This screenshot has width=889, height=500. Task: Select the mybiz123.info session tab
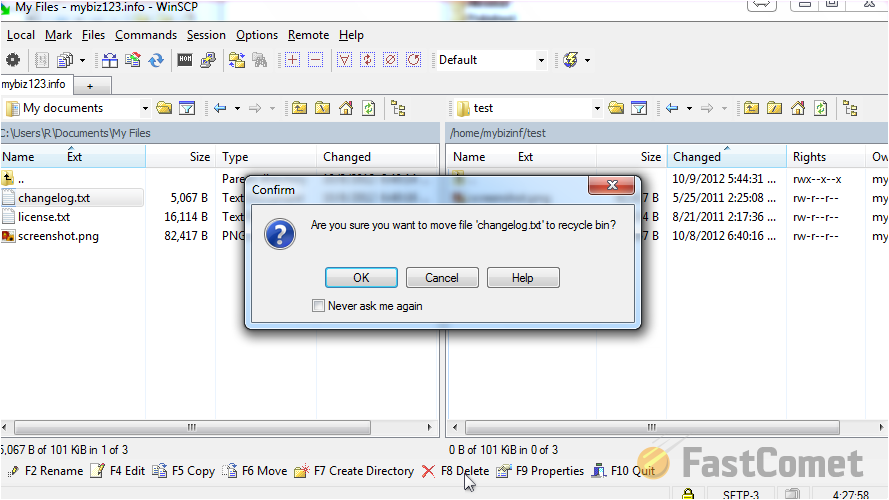click(34, 84)
